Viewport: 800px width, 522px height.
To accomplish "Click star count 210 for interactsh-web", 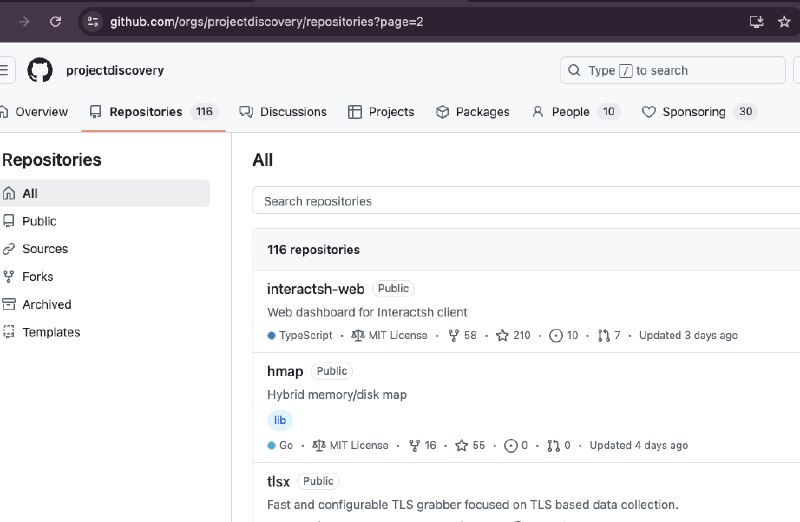I will coord(513,335).
